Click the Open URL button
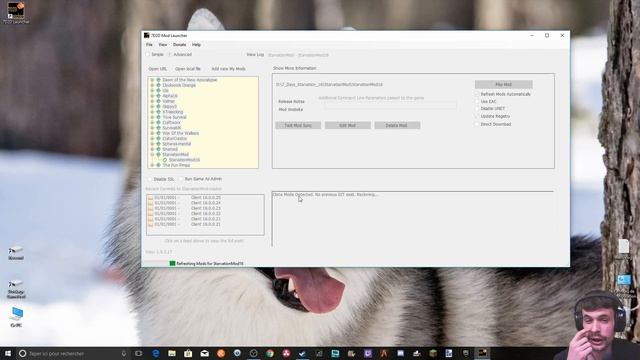Screen dimensions: 640x360 pos(158,69)
